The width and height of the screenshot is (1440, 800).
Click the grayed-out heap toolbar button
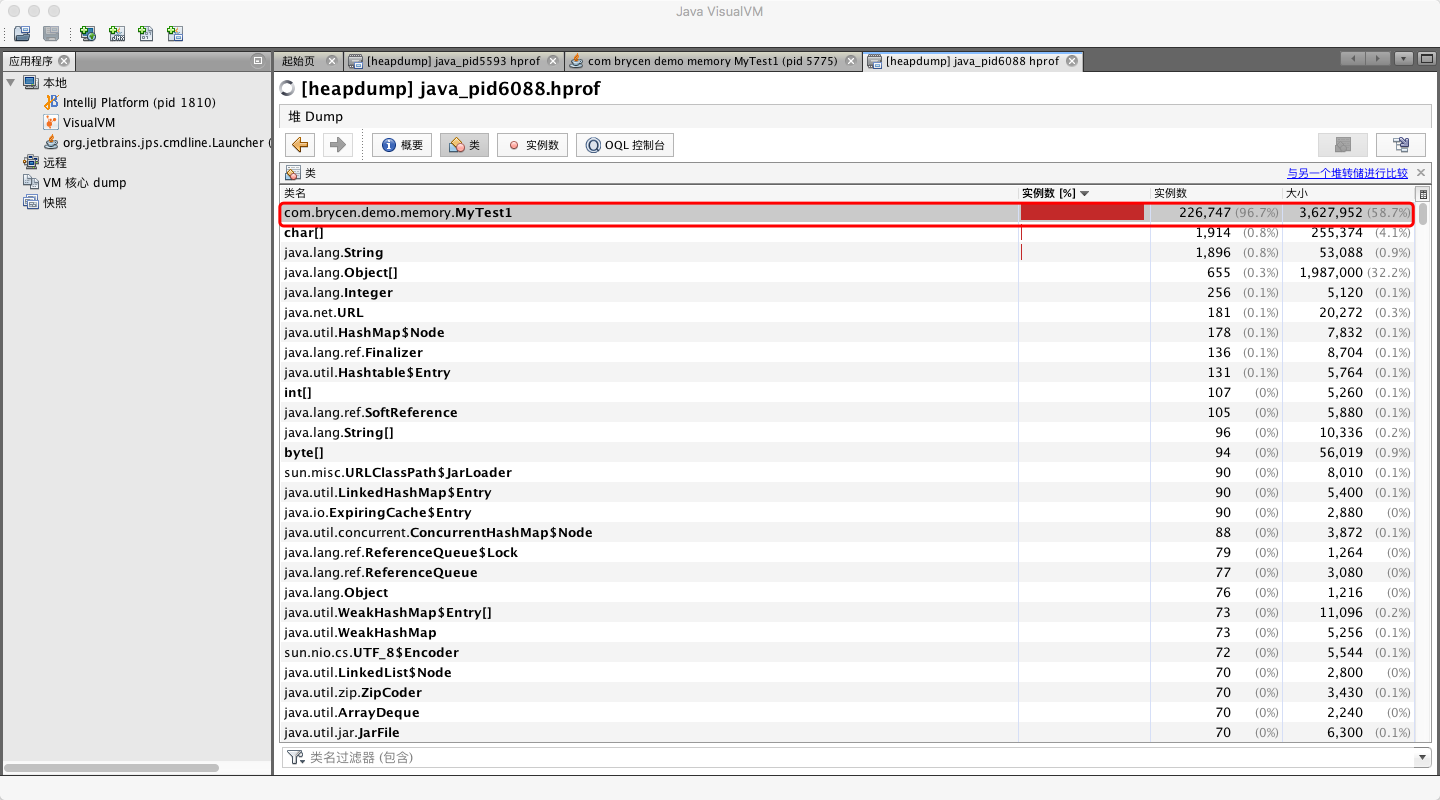tap(1343, 145)
